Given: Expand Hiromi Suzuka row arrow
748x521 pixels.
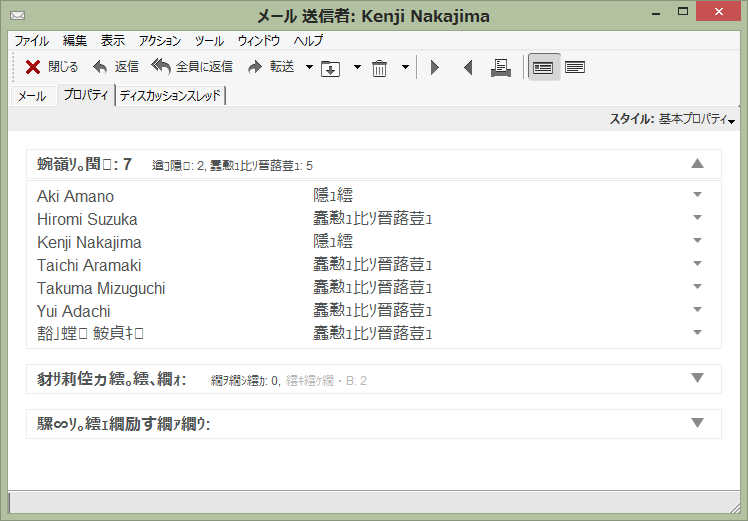Looking at the screenshot, I should 697,218.
